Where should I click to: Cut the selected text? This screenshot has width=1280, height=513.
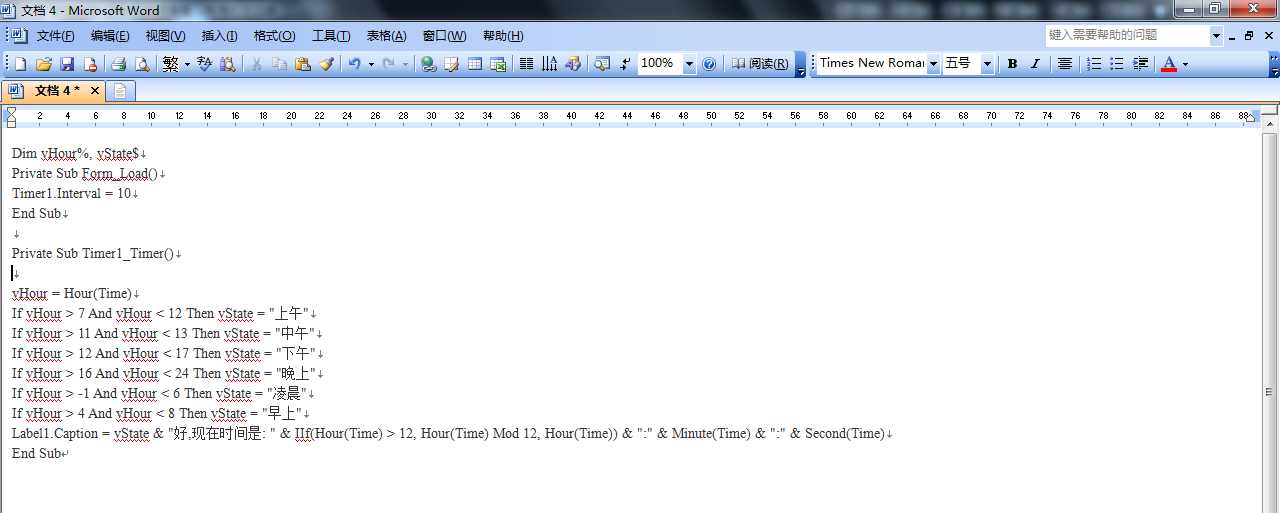(256, 63)
